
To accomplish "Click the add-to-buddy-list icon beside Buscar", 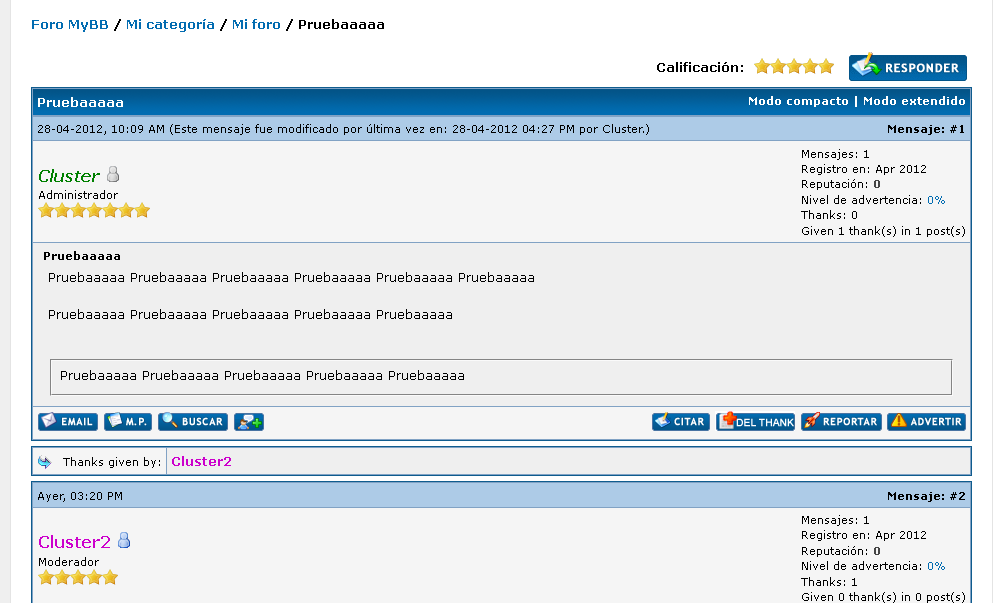I will pos(249,422).
